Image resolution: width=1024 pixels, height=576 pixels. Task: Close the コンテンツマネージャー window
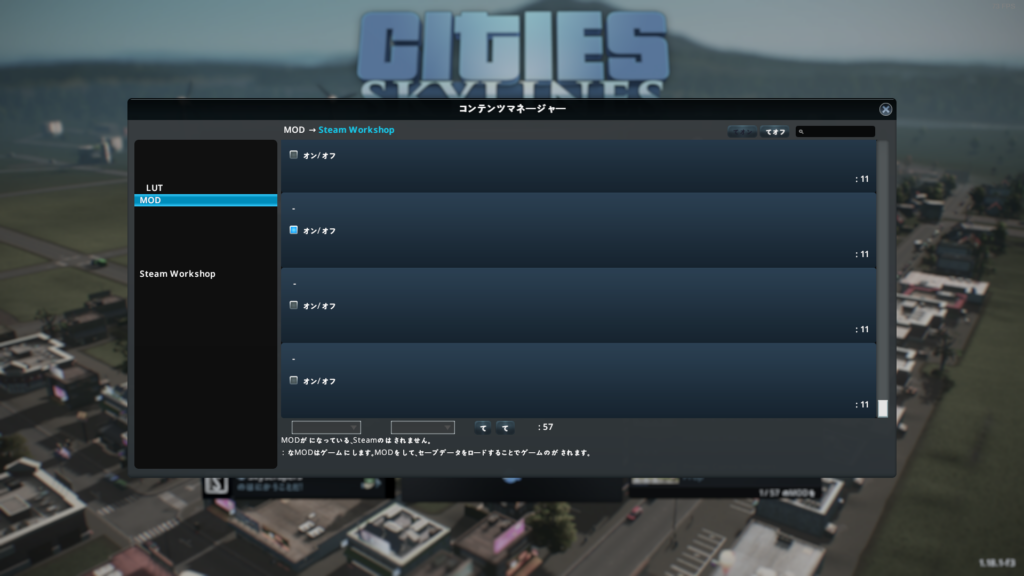(885, 109)
